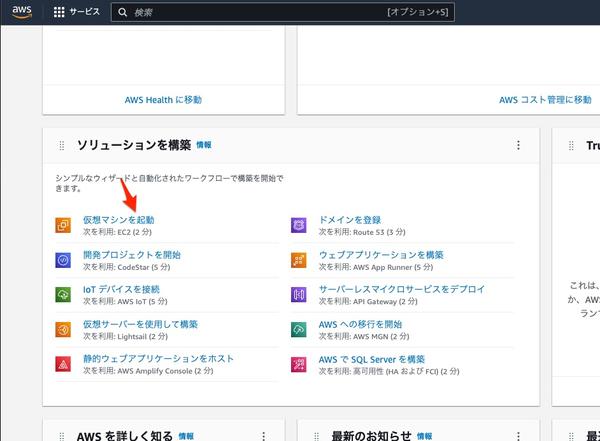Screen dimensions: 600x441
Task: Grab the ソリューションを構築 widget drag handle
Action: click(x=61, y=146)
